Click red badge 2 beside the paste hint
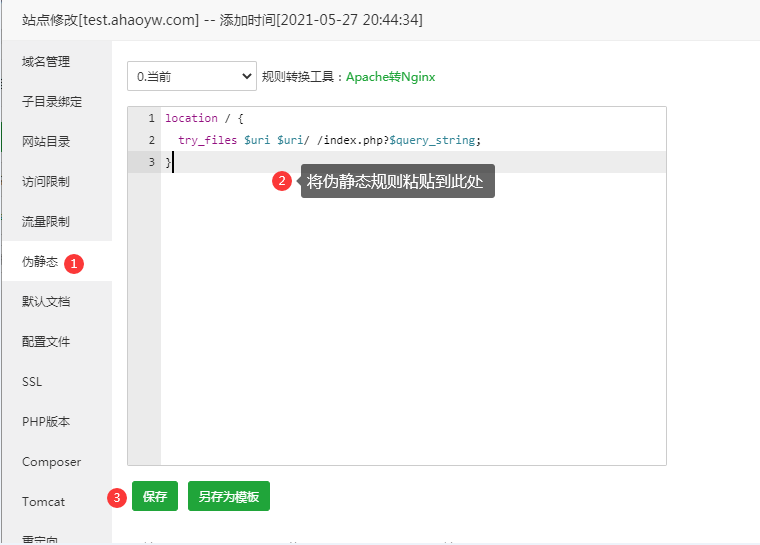The height and width of the screenshot is (545, 760). (282, 181)
